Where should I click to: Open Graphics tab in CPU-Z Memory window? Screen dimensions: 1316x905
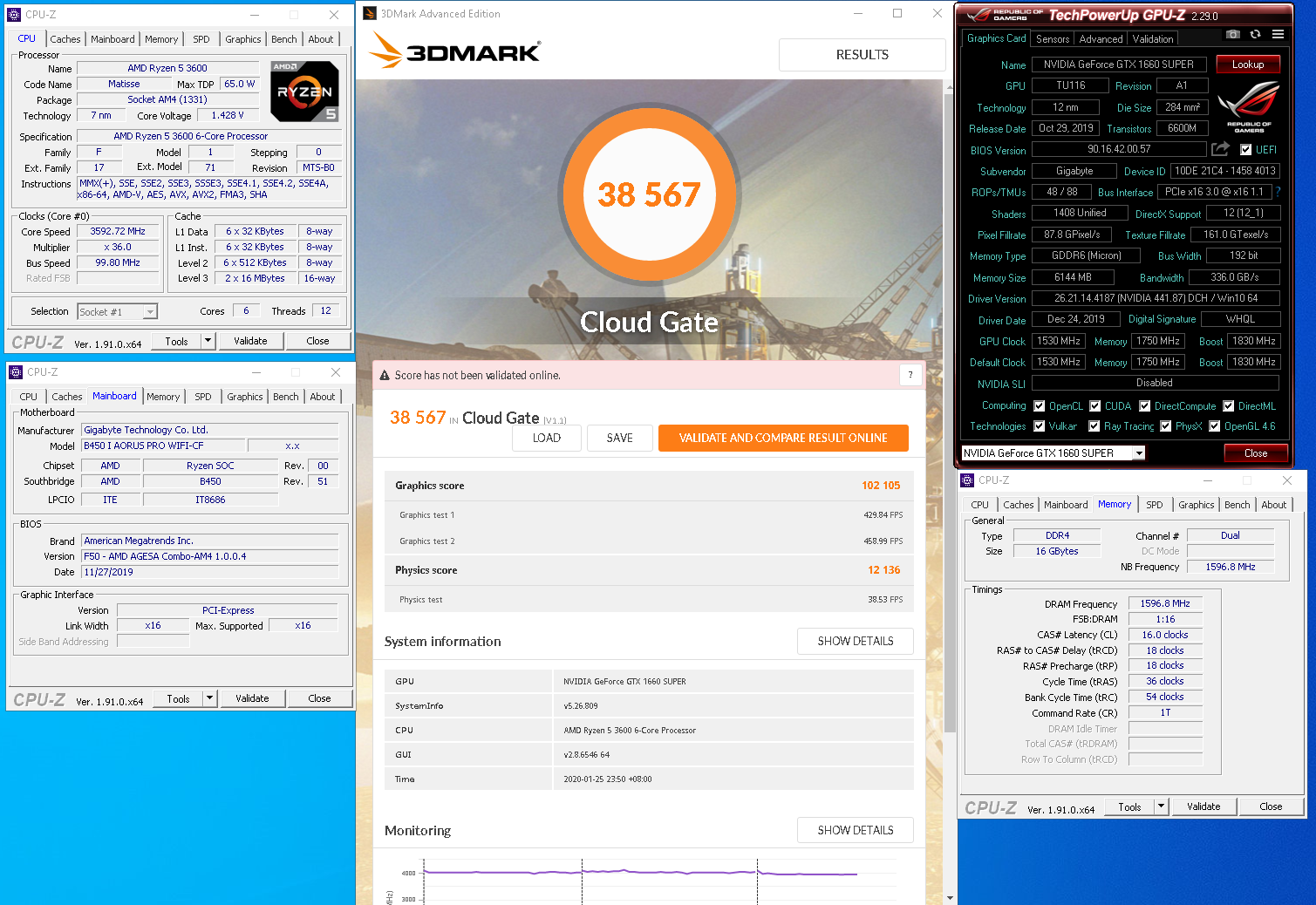[1197, 505]
